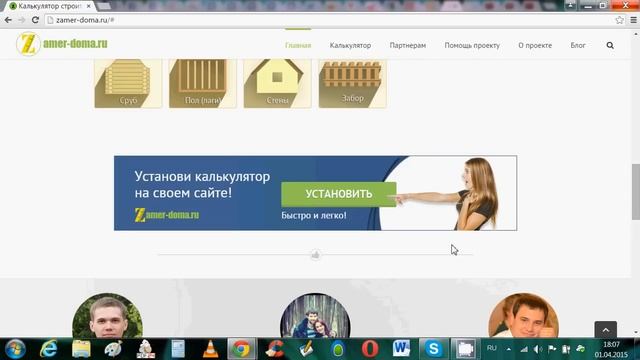Open the CCleaner taskbar icon
The height and width of the screenshot is (360, 640).
(x=274, y=349)
